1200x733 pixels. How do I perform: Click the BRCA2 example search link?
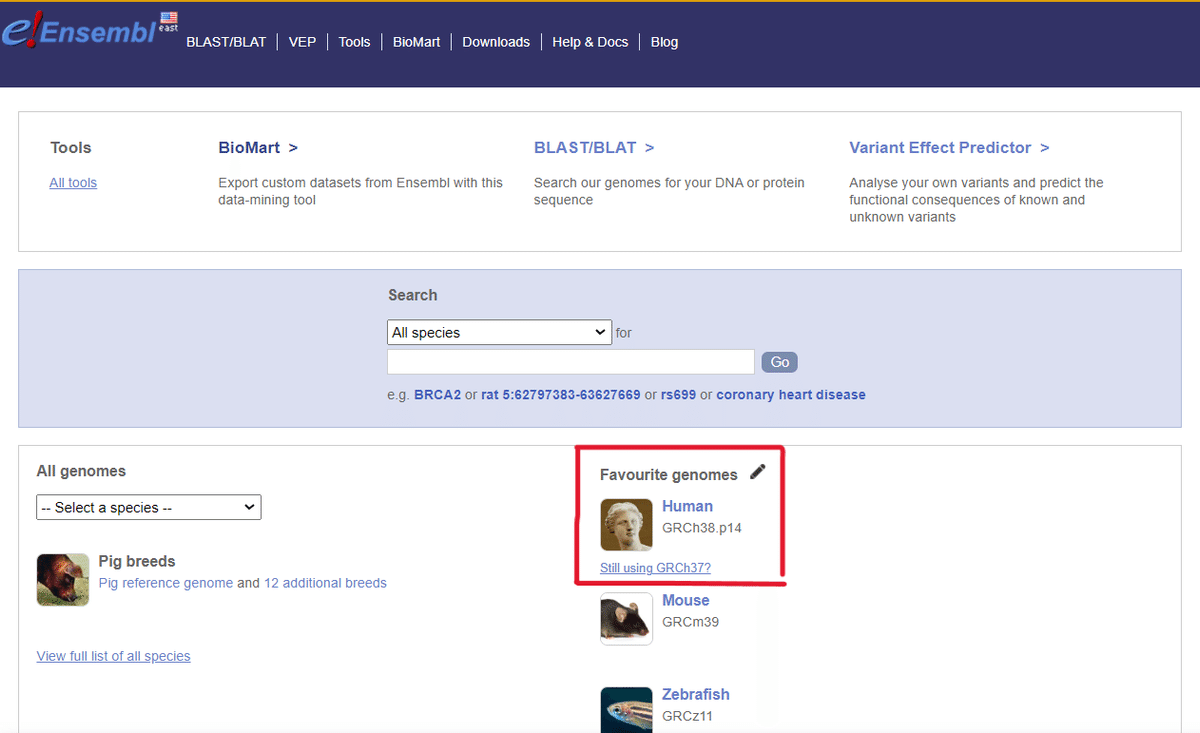pos(437,395)
